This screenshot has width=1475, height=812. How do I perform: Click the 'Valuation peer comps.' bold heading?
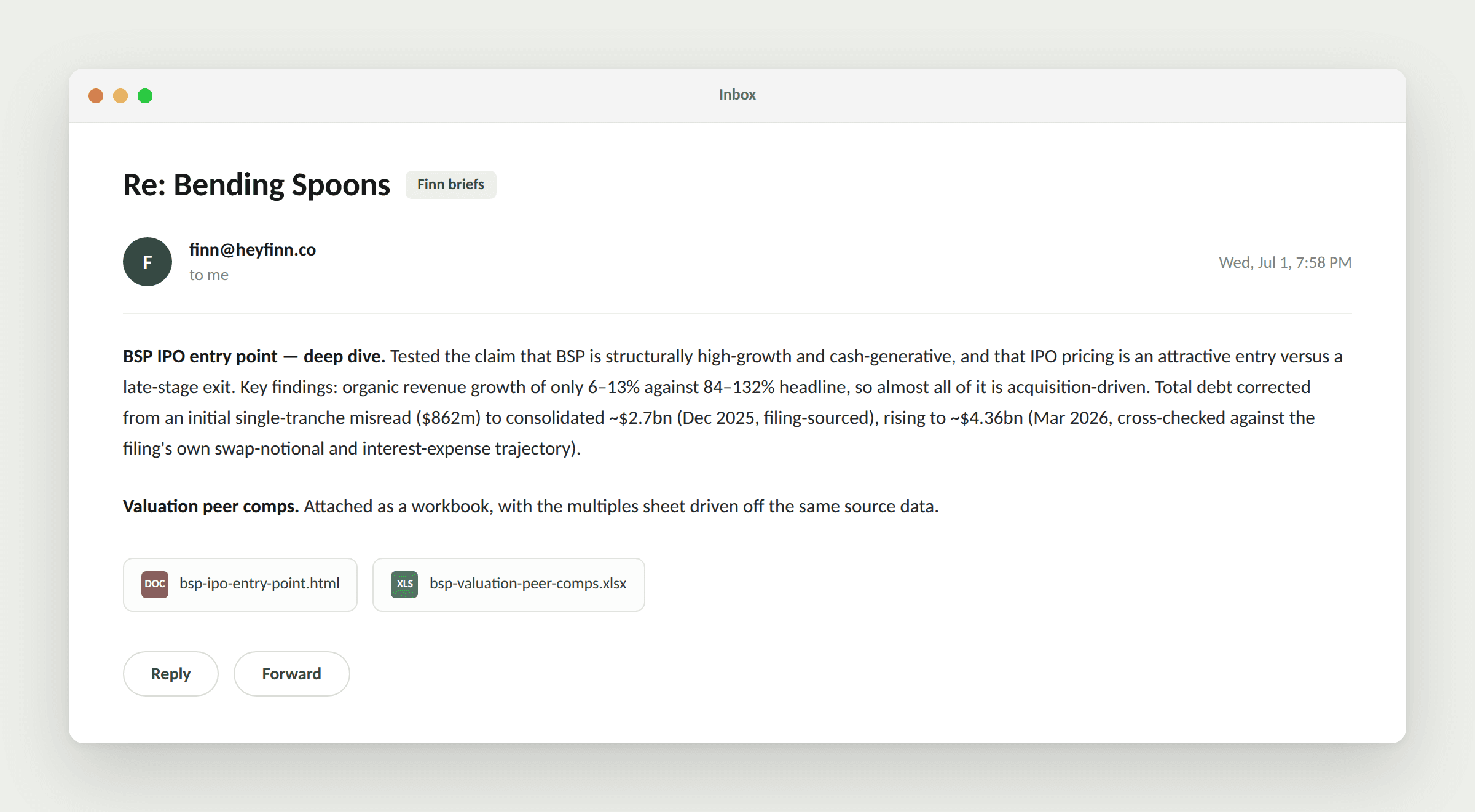pyautogui.click(x=211, y=507)
